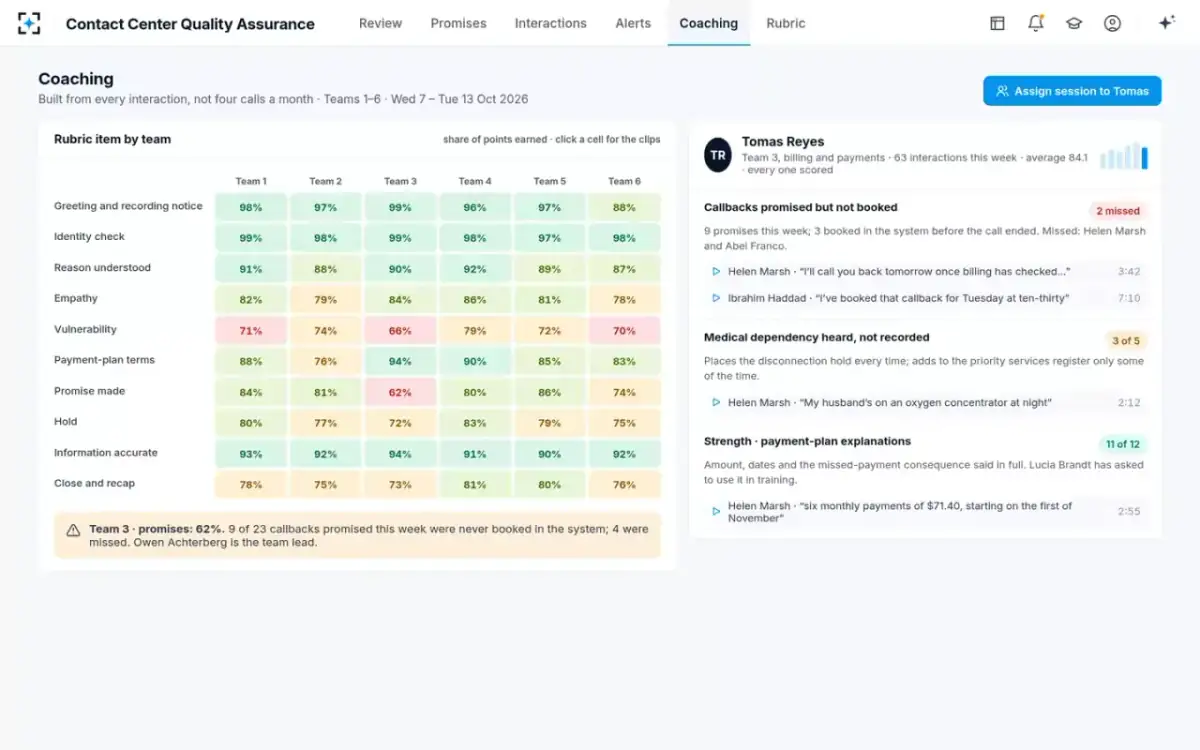
Task: Click the Team 3 promises 62% alert banner
Action: point(357,535)
